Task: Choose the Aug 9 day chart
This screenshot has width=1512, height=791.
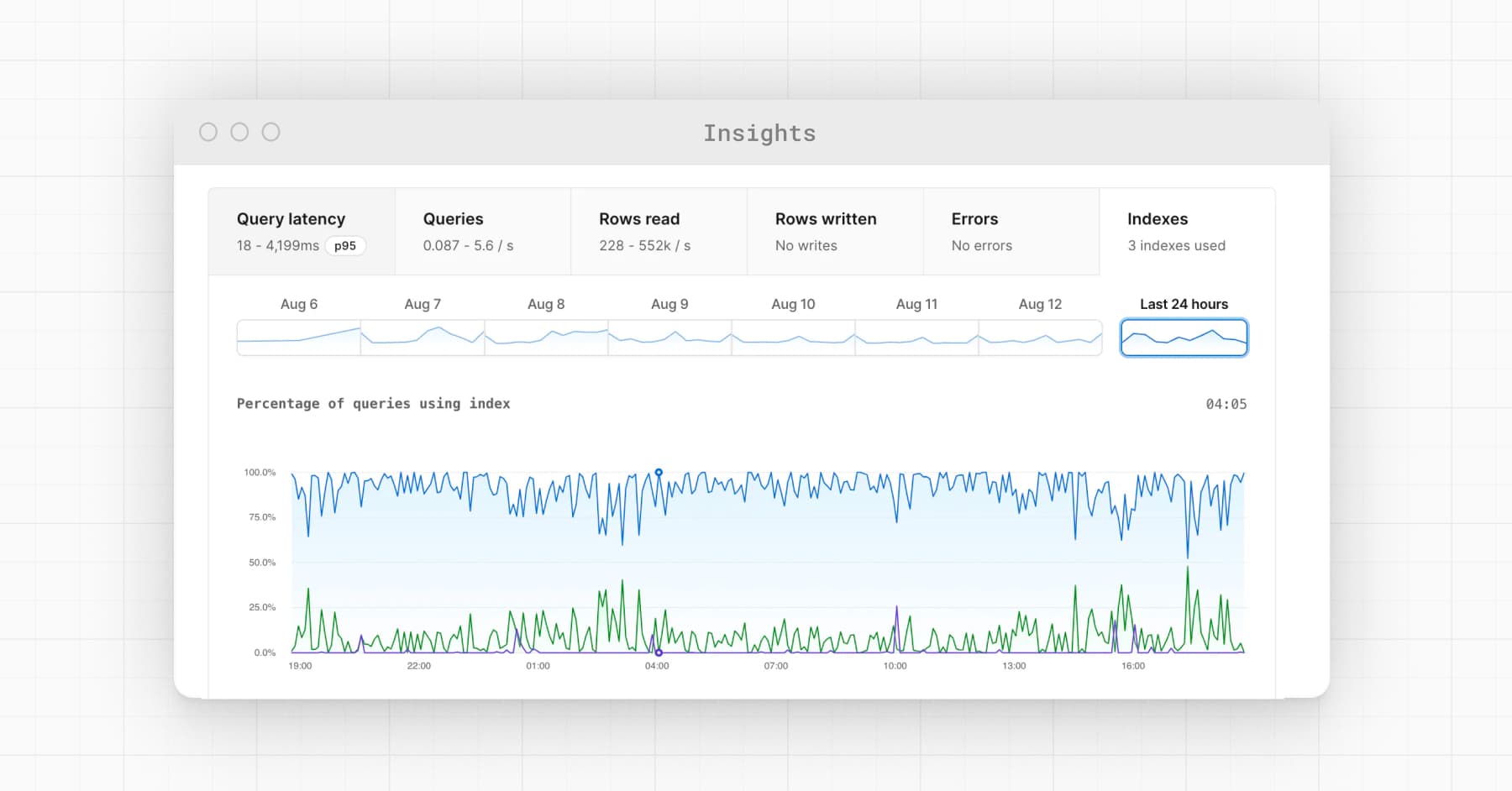Action: pos(669,338)
